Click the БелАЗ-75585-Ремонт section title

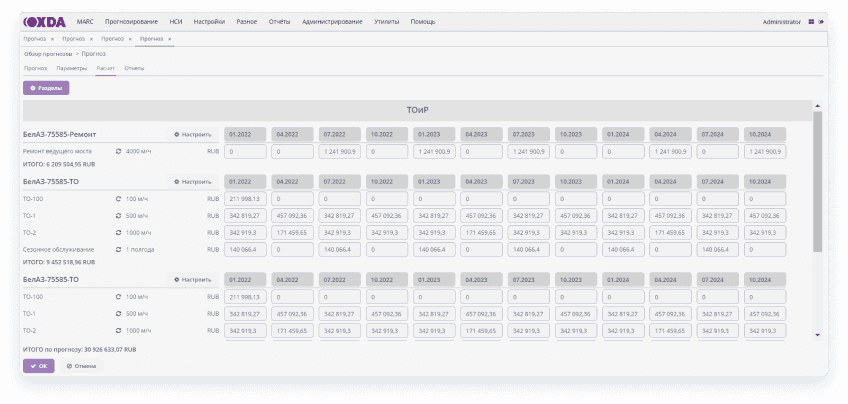(59, 135)
